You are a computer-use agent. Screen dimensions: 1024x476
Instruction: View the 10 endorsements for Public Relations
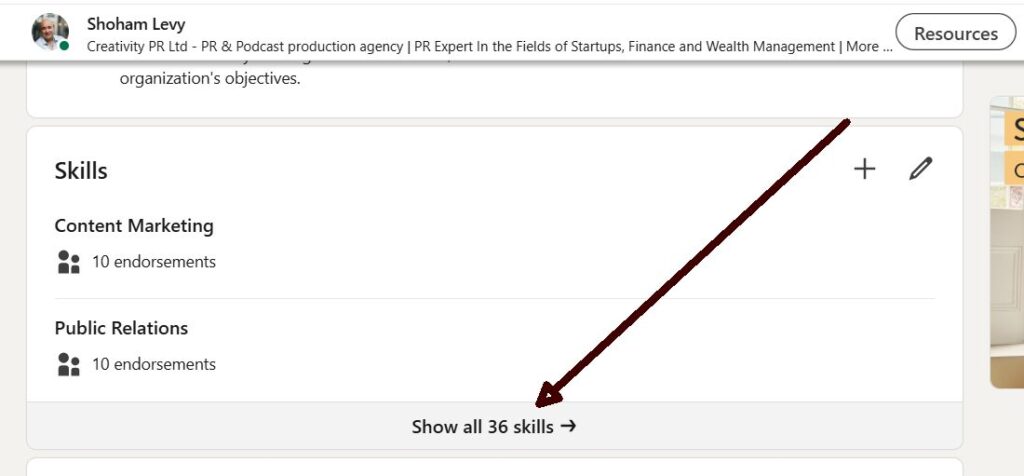(154, 364)
